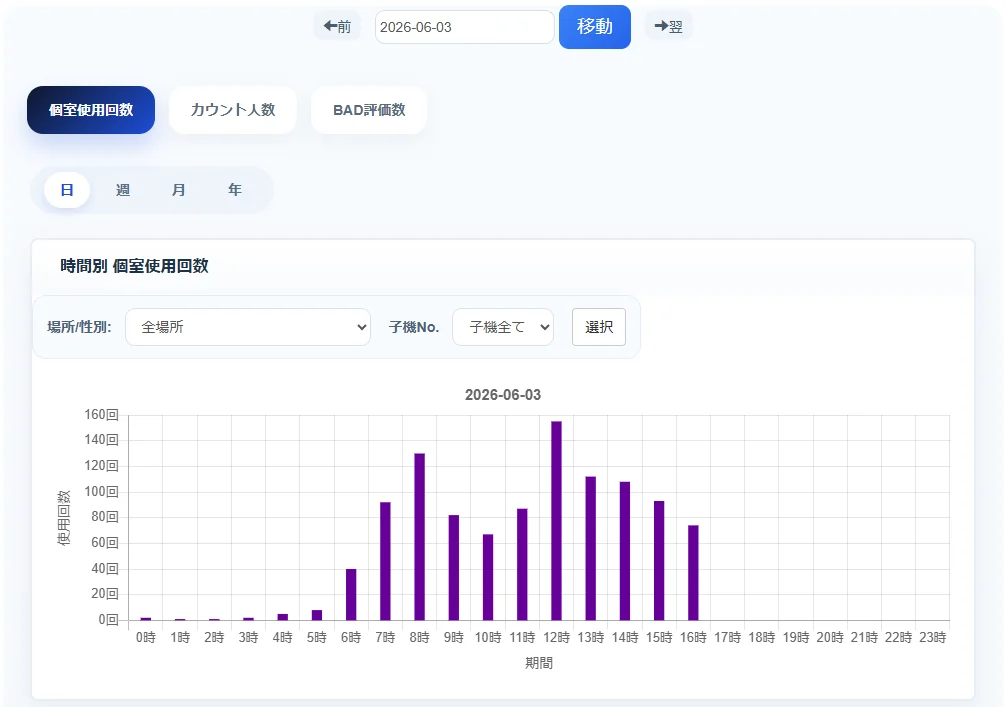Go to previous day with 前 arrow

point(337,26)
